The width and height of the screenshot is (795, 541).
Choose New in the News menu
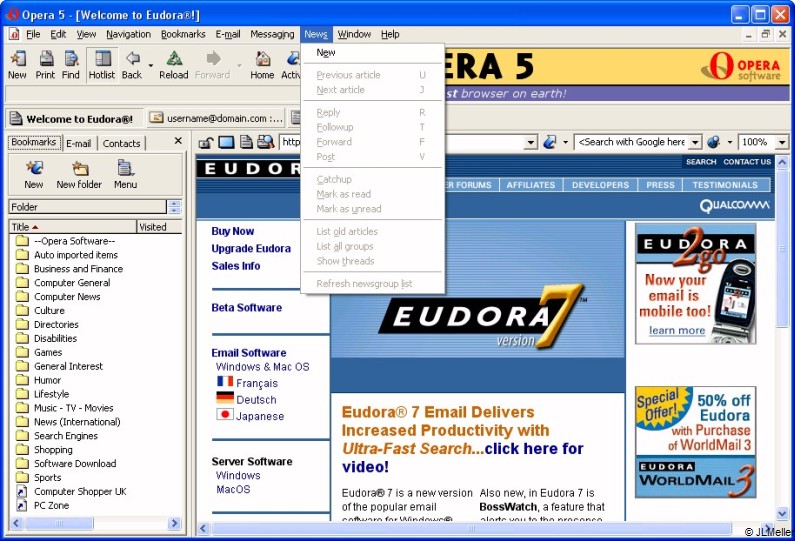pos(373,52)
